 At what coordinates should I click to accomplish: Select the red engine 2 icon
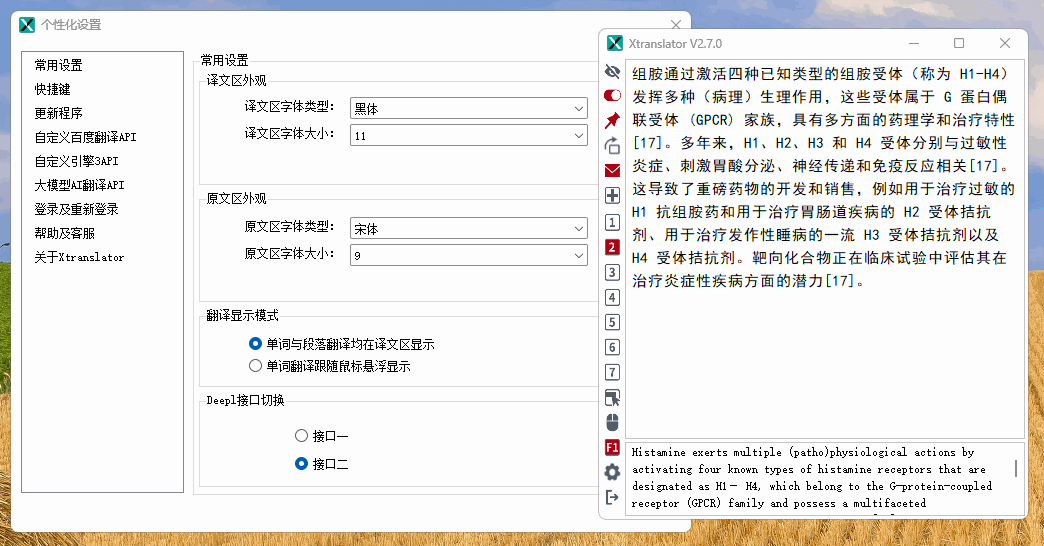[613, 247]
